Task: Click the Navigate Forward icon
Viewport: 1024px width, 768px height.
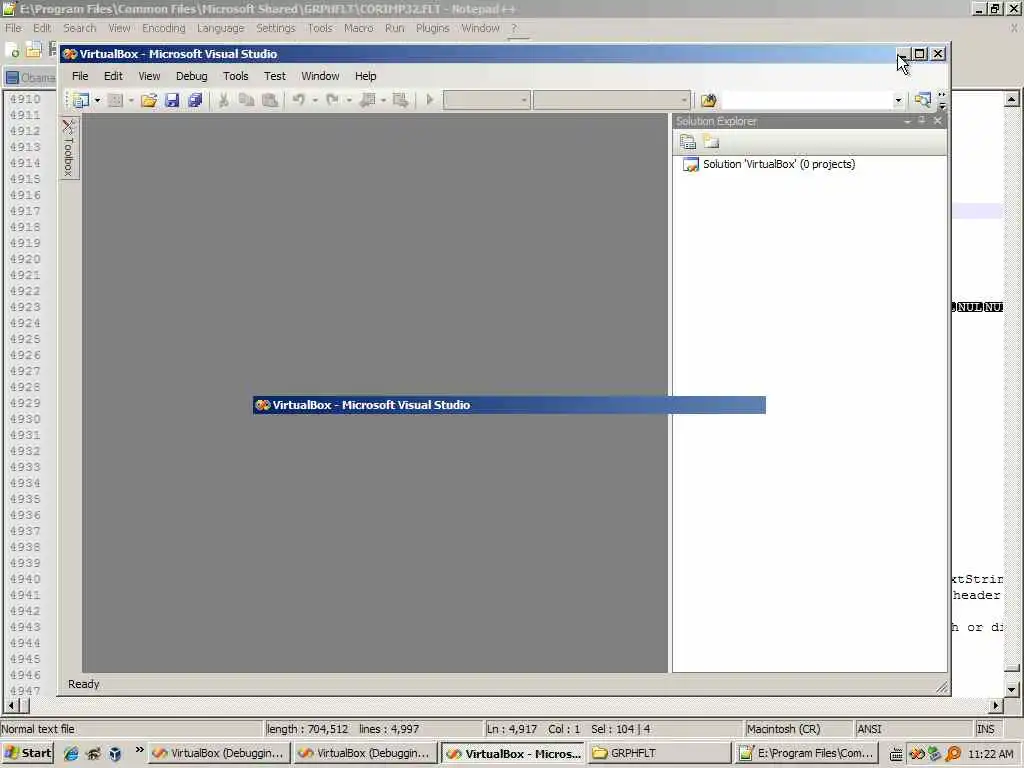Action: [x=401, y=100]
